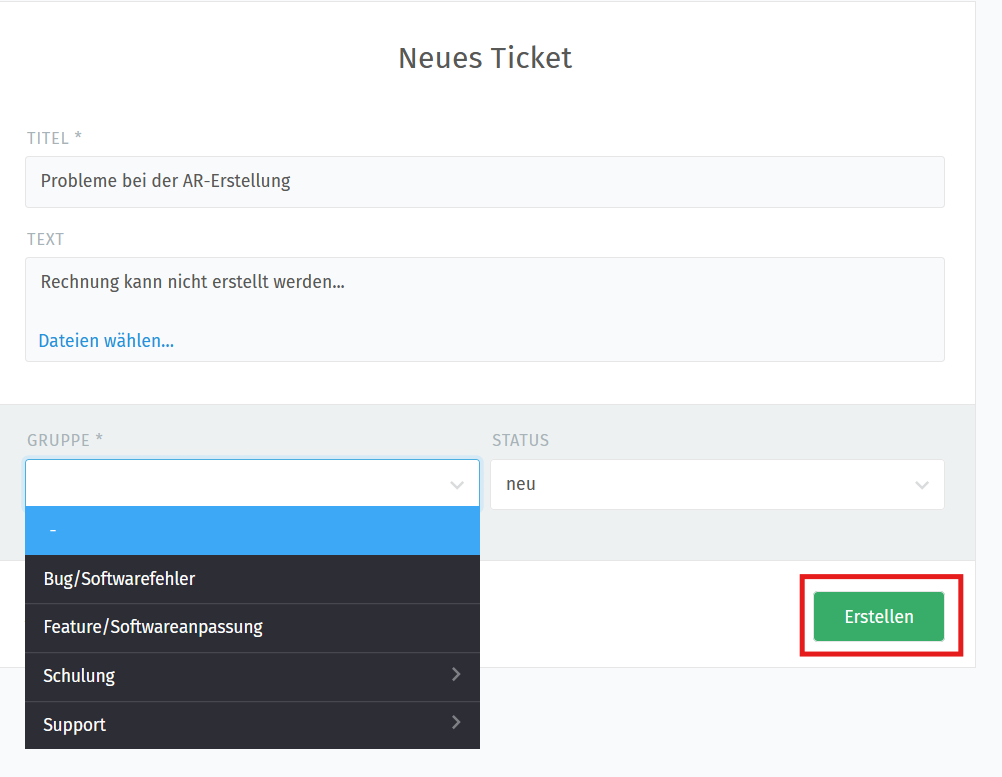Choose Feature/Softwareanpassung from the group list

point(252,627)
